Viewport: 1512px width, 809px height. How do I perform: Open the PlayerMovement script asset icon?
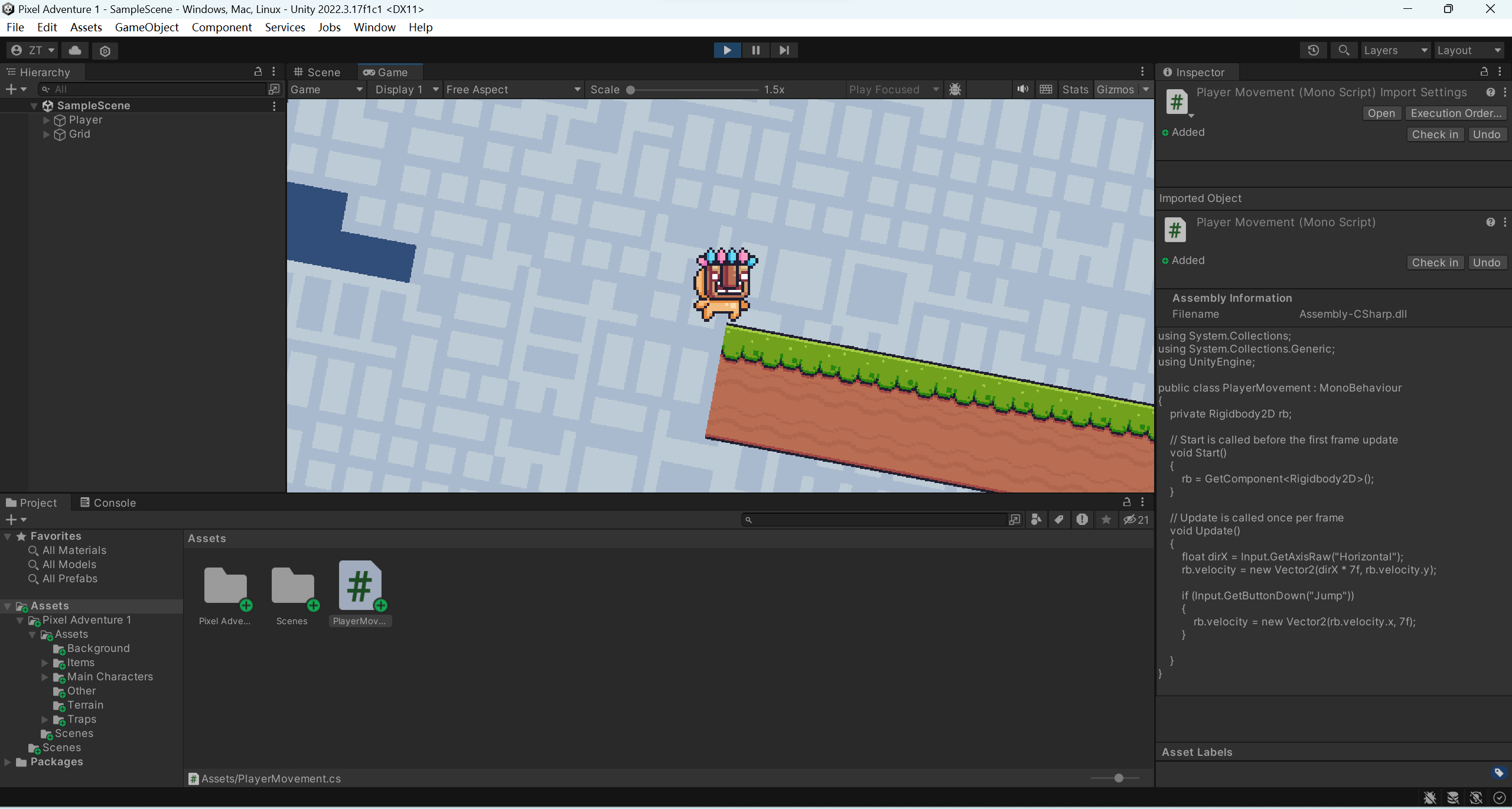pos(360,585)
